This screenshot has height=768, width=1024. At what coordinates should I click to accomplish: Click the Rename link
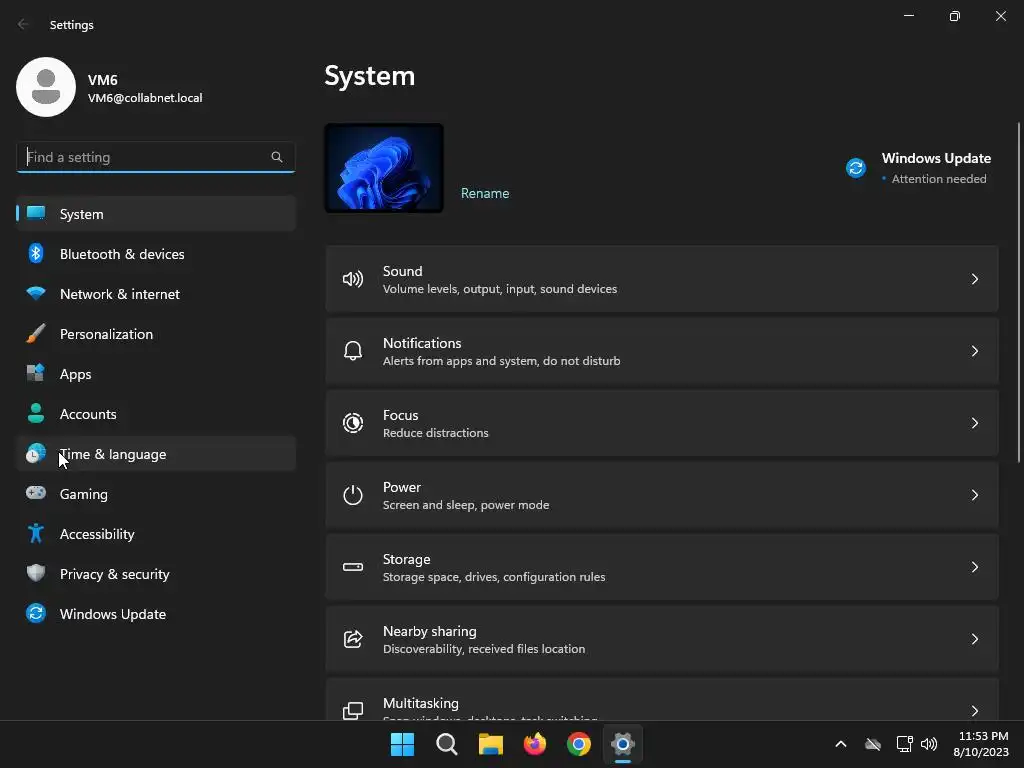(485, 193)
